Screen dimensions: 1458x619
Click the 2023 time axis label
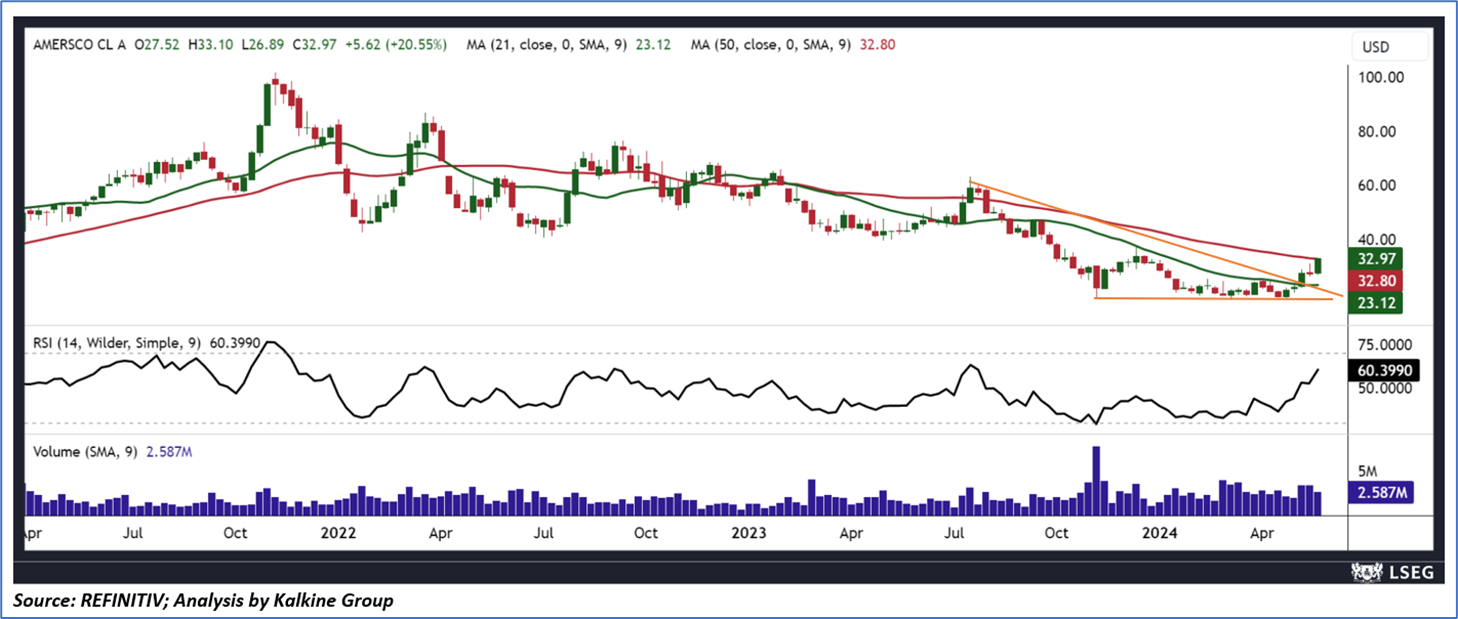pos(748,533)
